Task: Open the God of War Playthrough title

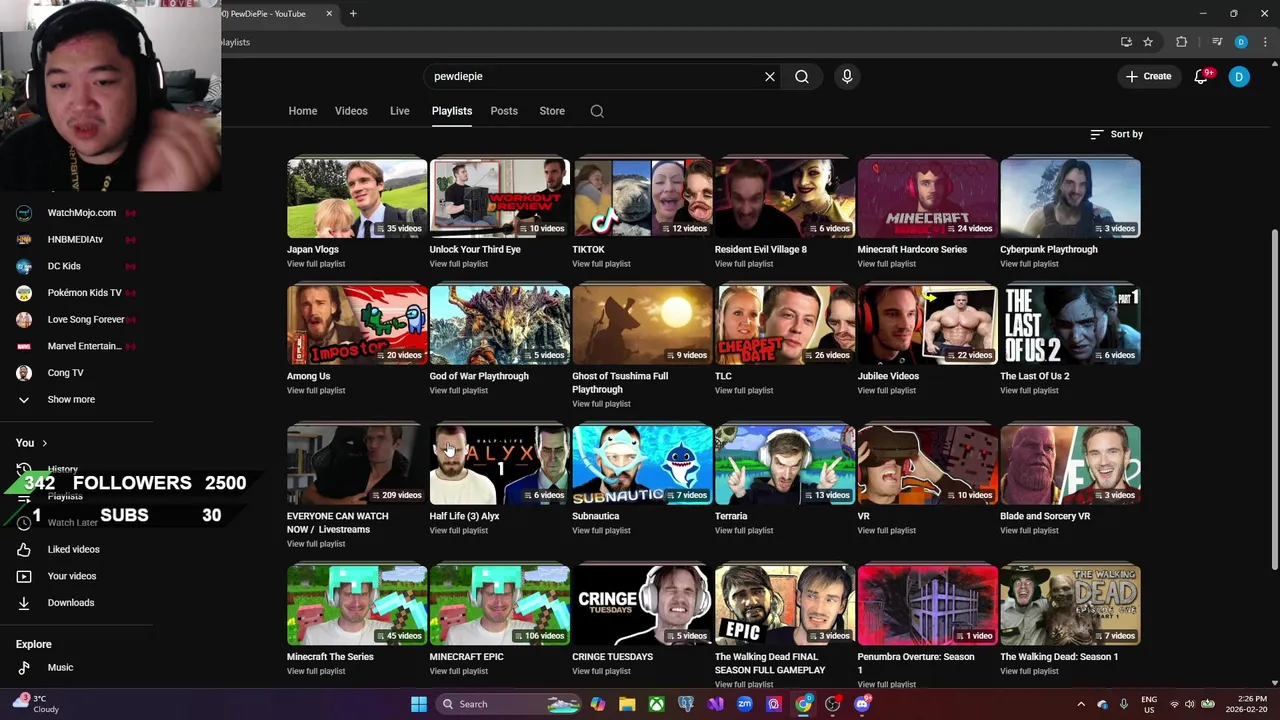Action: [x=479, y=376]
